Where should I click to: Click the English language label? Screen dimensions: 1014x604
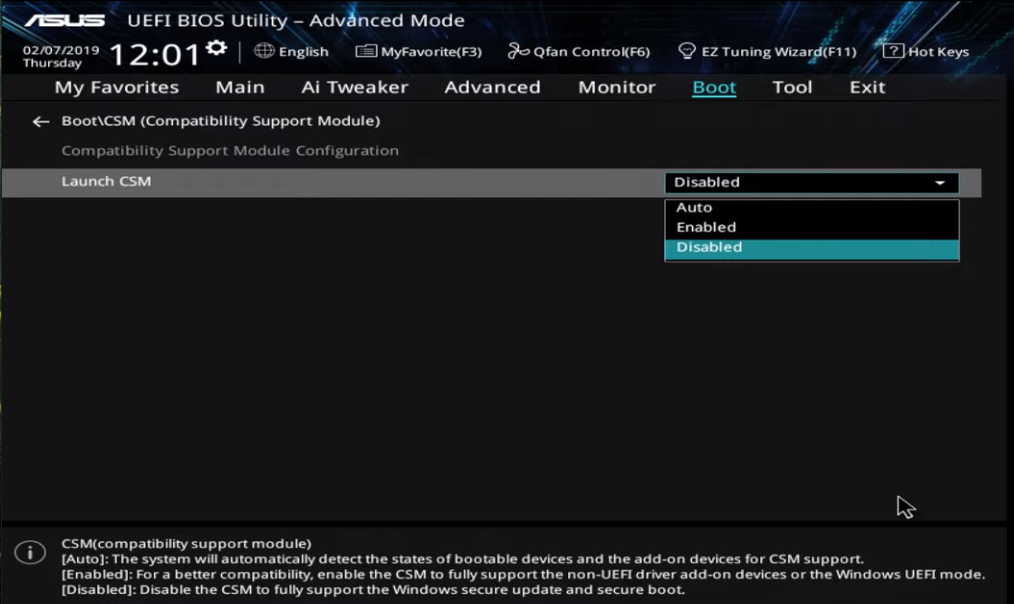pyautogui.click(x=303, y=52)
